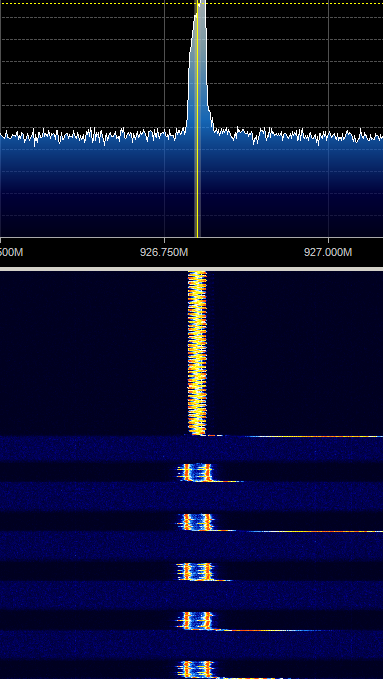Click the horizontal streak ending the long transmission

point(295,436)
